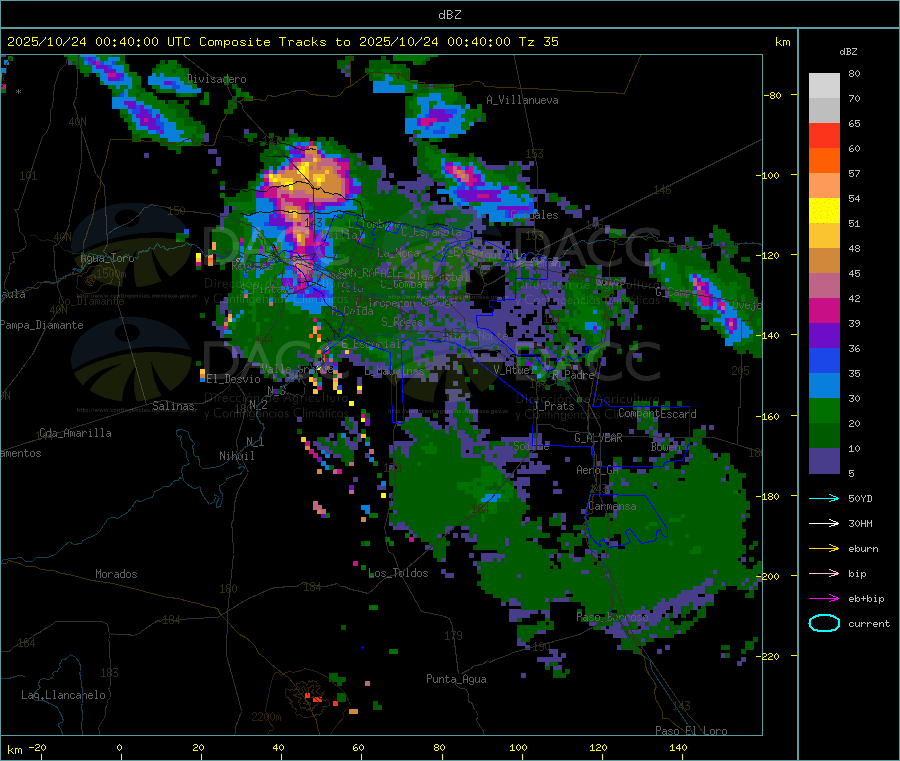Click the Punta_Agua place label

tap(456, 679)
